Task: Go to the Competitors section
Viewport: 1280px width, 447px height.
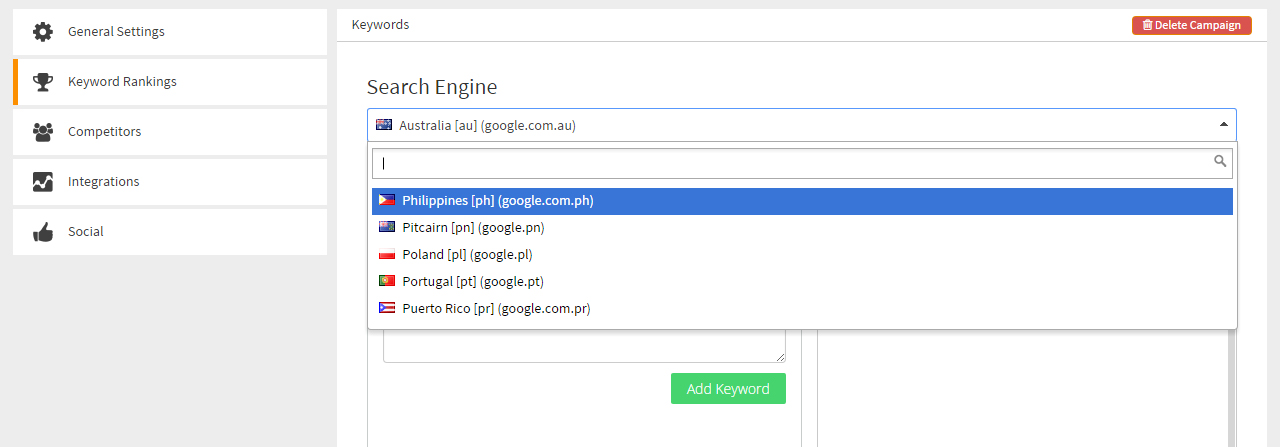Action: coord(104,132)
